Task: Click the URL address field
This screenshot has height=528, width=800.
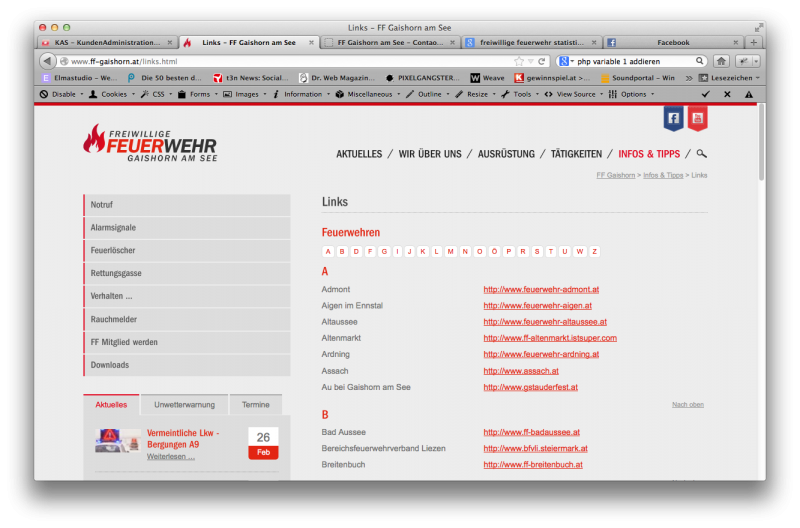Action: pos(286,61)
